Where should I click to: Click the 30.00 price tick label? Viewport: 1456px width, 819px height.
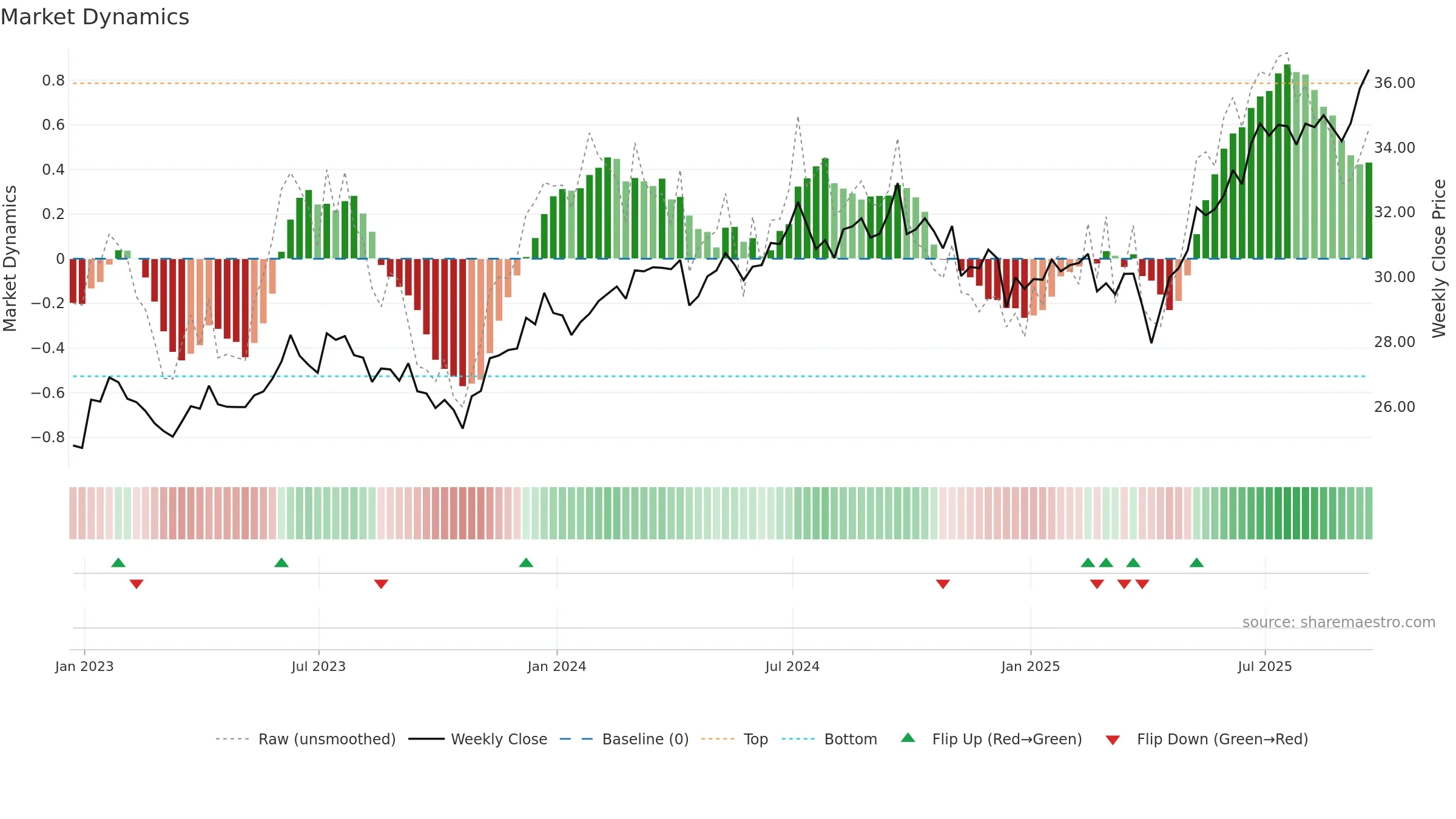1395,277
